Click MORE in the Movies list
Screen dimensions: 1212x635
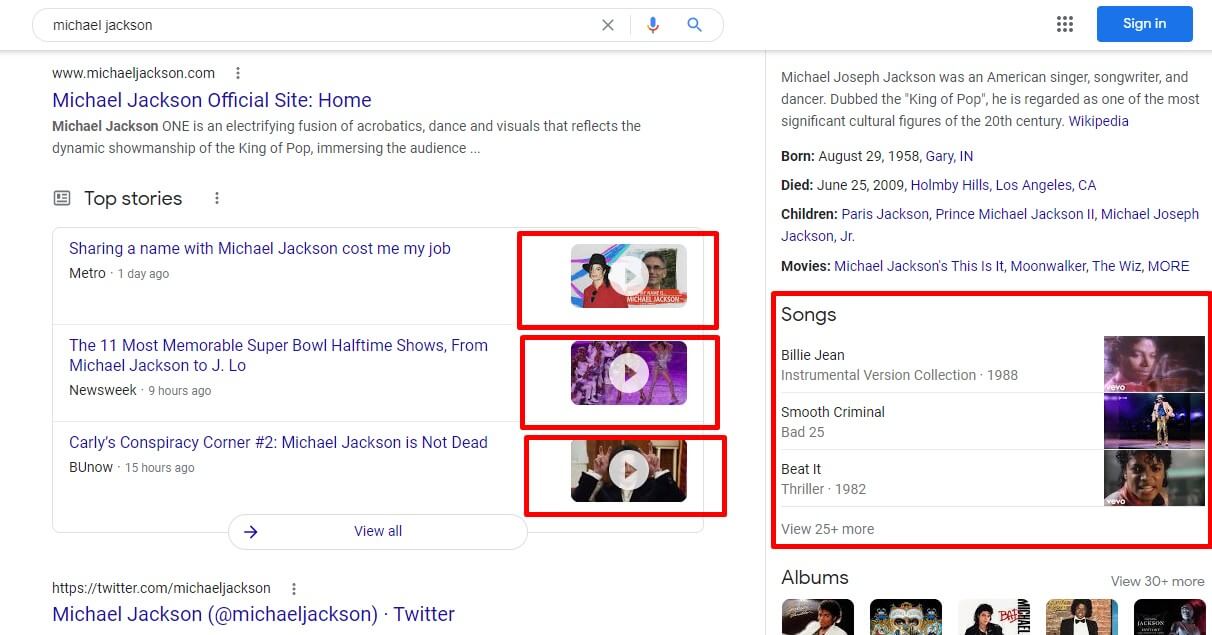[1169, 266]
